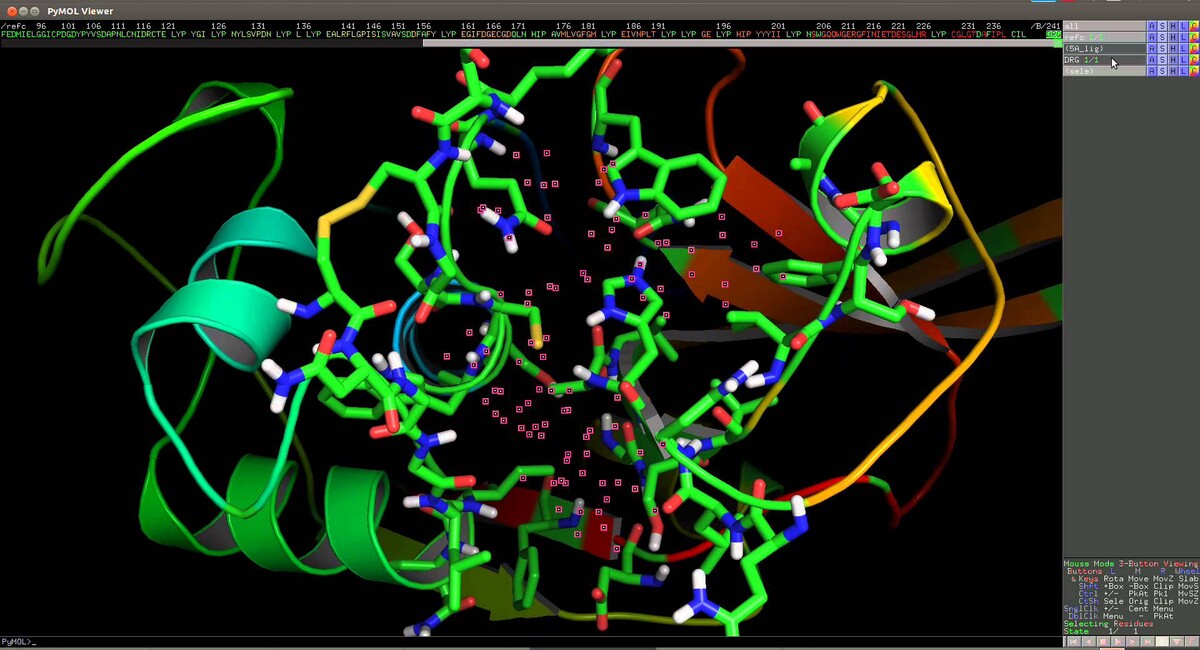Viewport: 1200px width, 650px height.
Task: Click the H button for (5A_lig) selection
Action: pos(1172,48)
